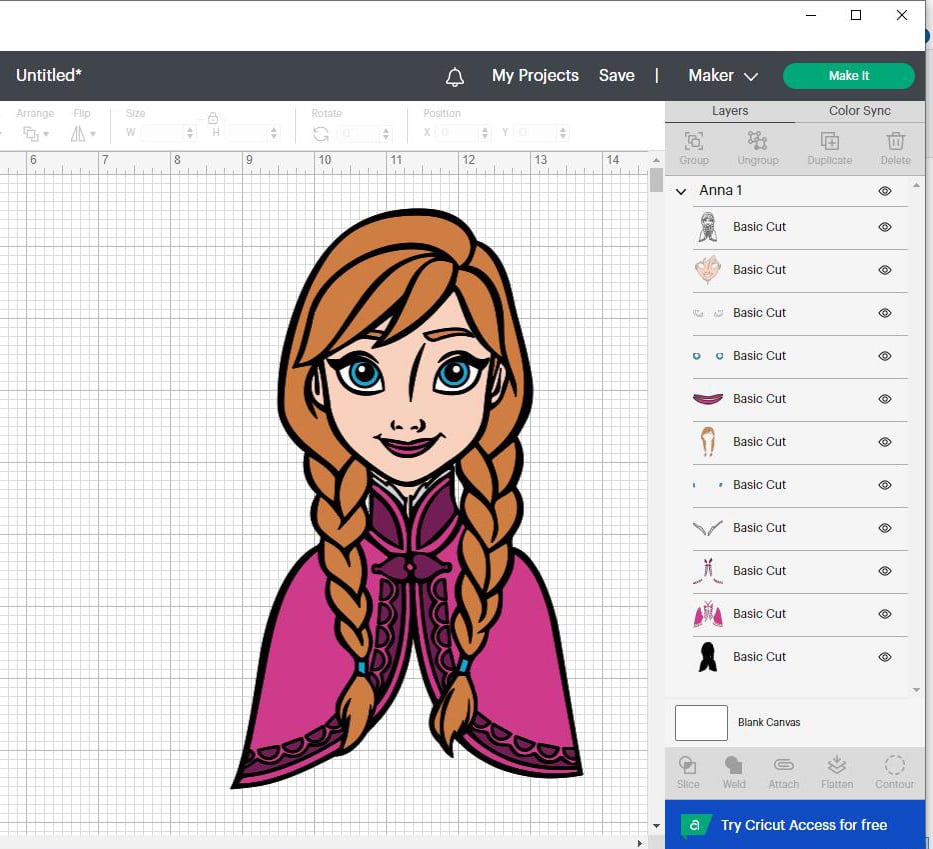Image resolution: width=933 pixels, height=849 pixels.
Task: Select the Attach tool
Action: pos(784,765)
